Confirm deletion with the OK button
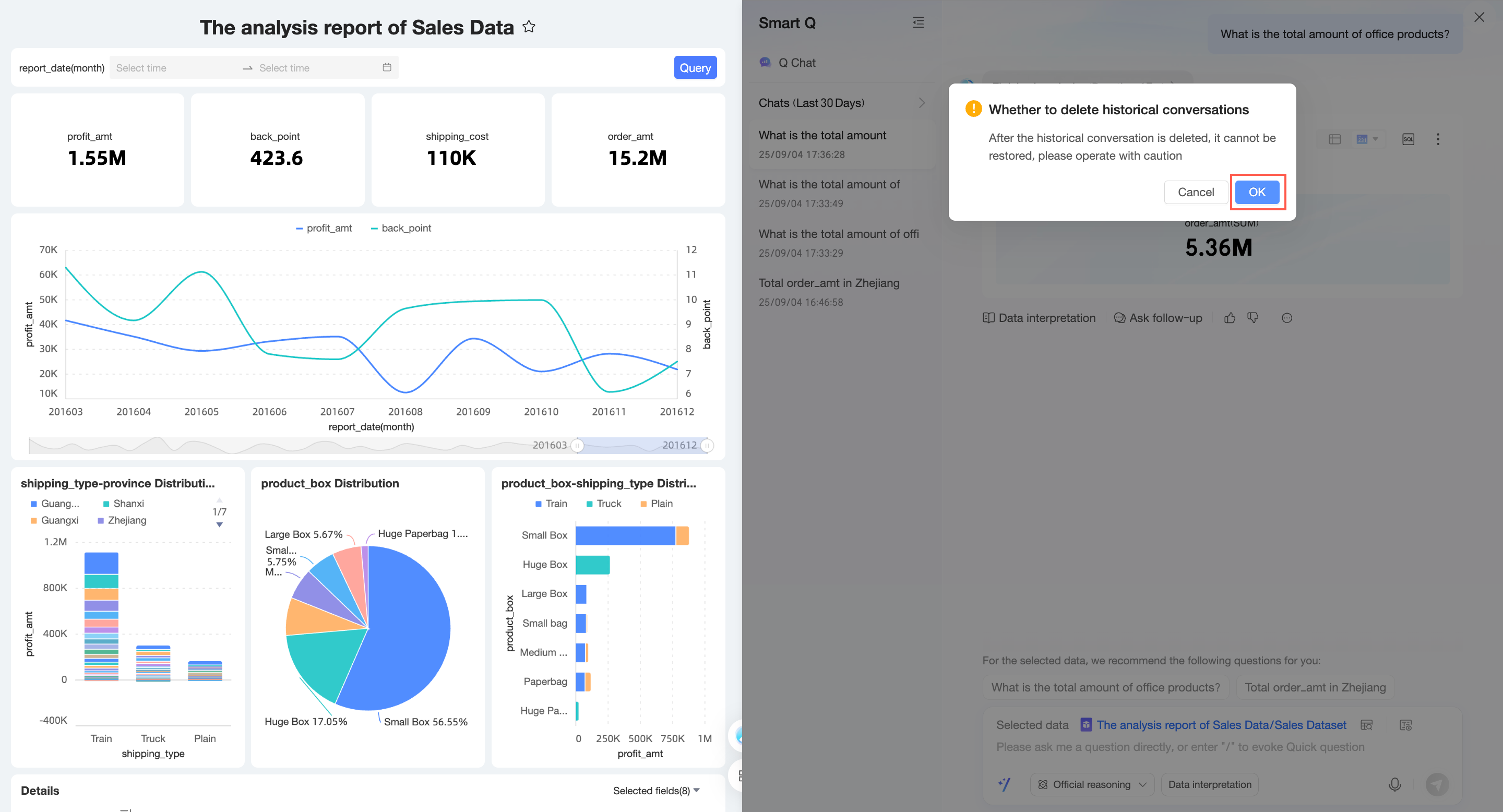 pos(1257,192)
